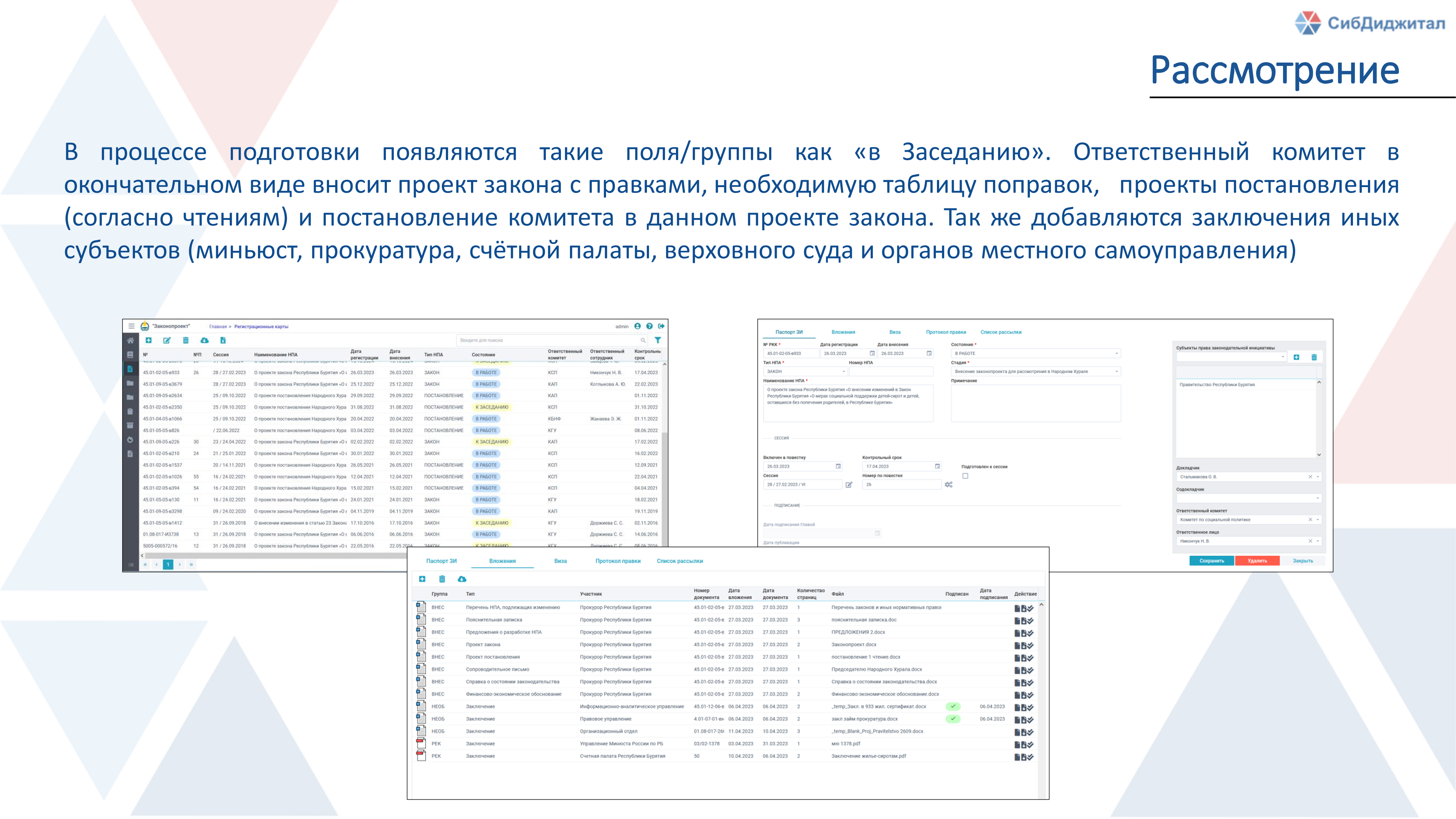Open the admin user profile icon
The width and height of the screenshot is (1456, 819).
[638, 326]
